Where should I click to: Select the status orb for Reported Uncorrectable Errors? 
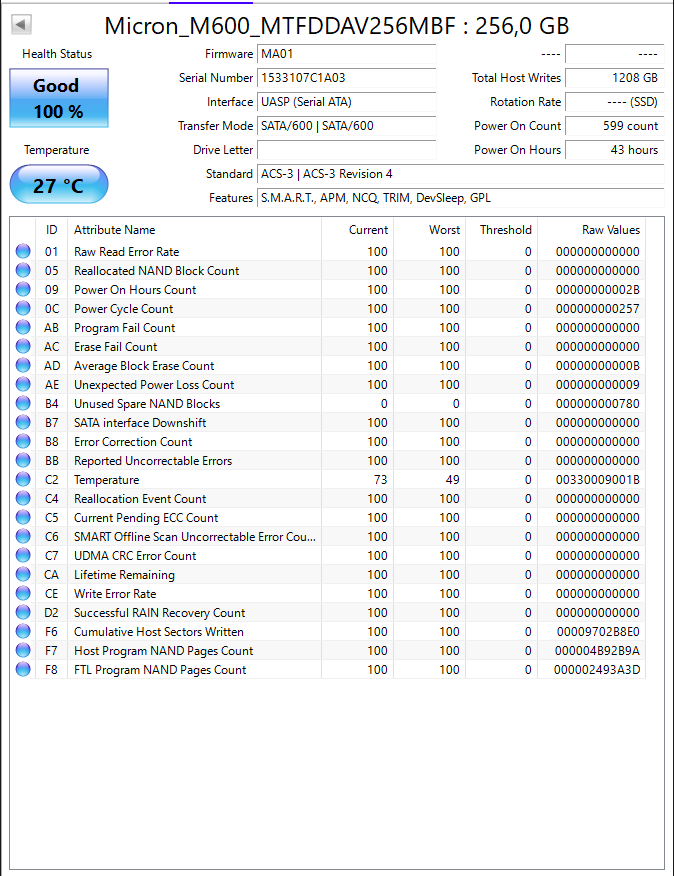coord(23,460)
